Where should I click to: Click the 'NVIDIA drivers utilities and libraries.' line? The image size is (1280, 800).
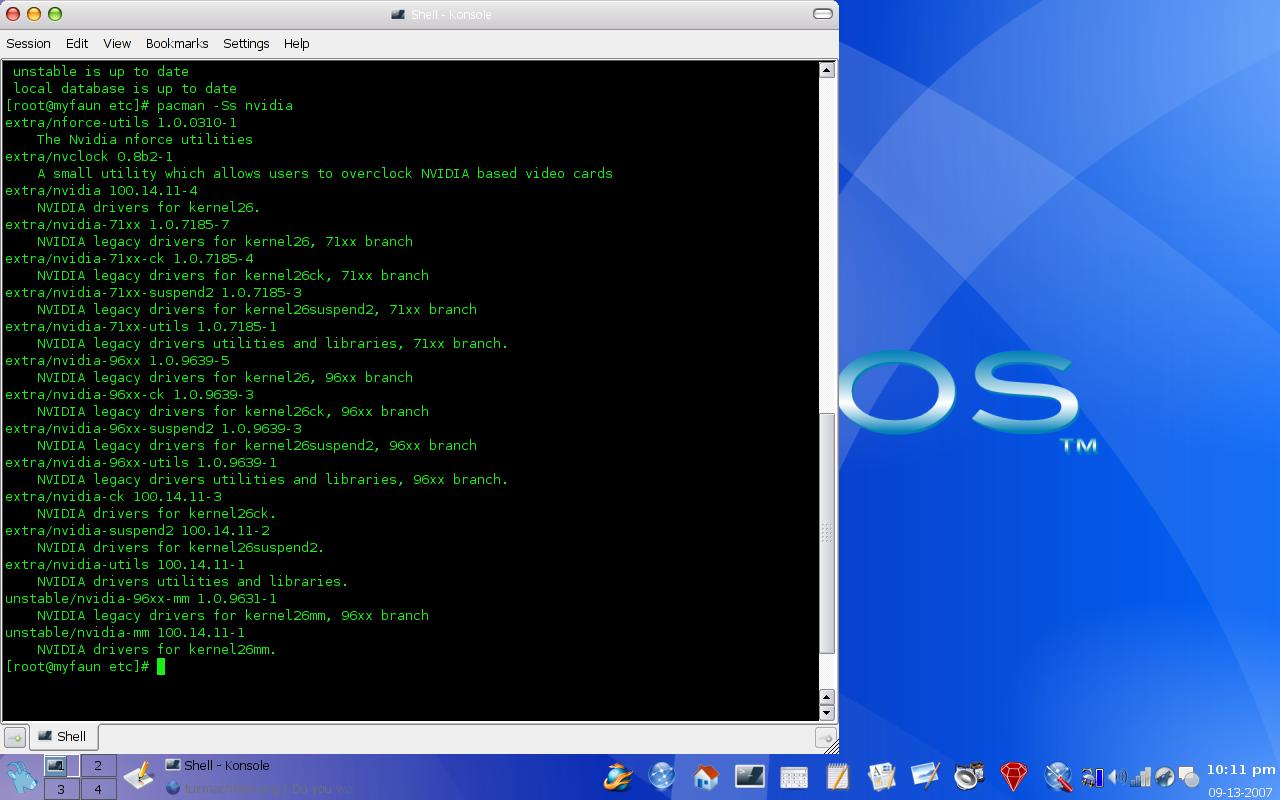pos(193,581)
